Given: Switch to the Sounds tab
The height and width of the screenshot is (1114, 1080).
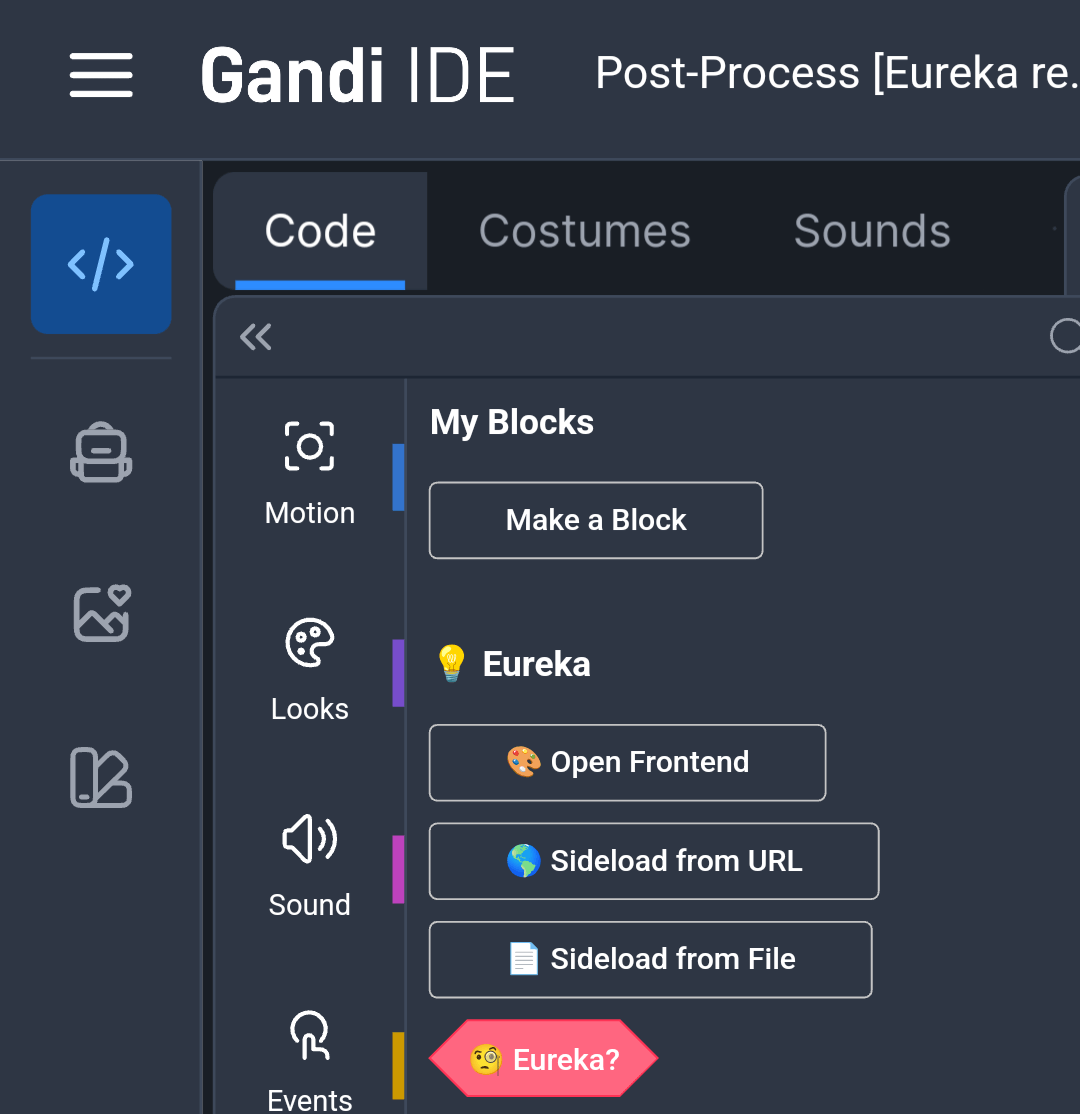Looking at the screenshot, I should pos(872,231).
